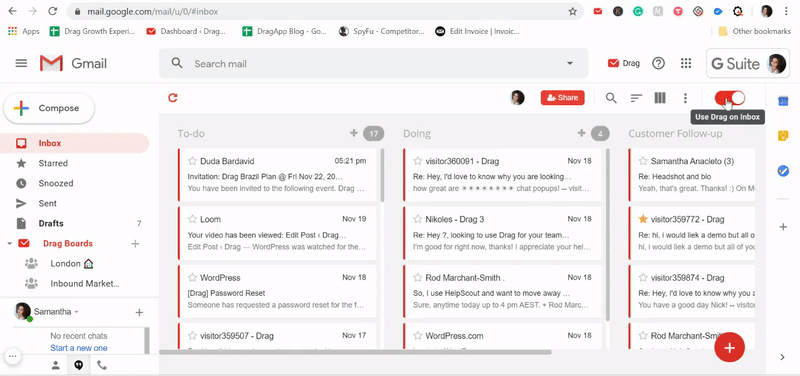Open the board three-dot more menu
Screen dimensions: 800x376
[685, 98]
